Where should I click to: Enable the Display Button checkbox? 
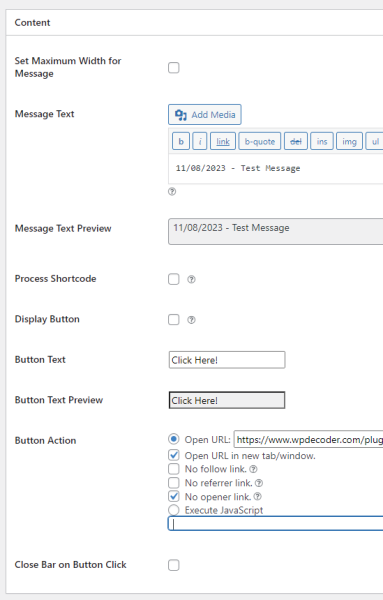point(174,320)
